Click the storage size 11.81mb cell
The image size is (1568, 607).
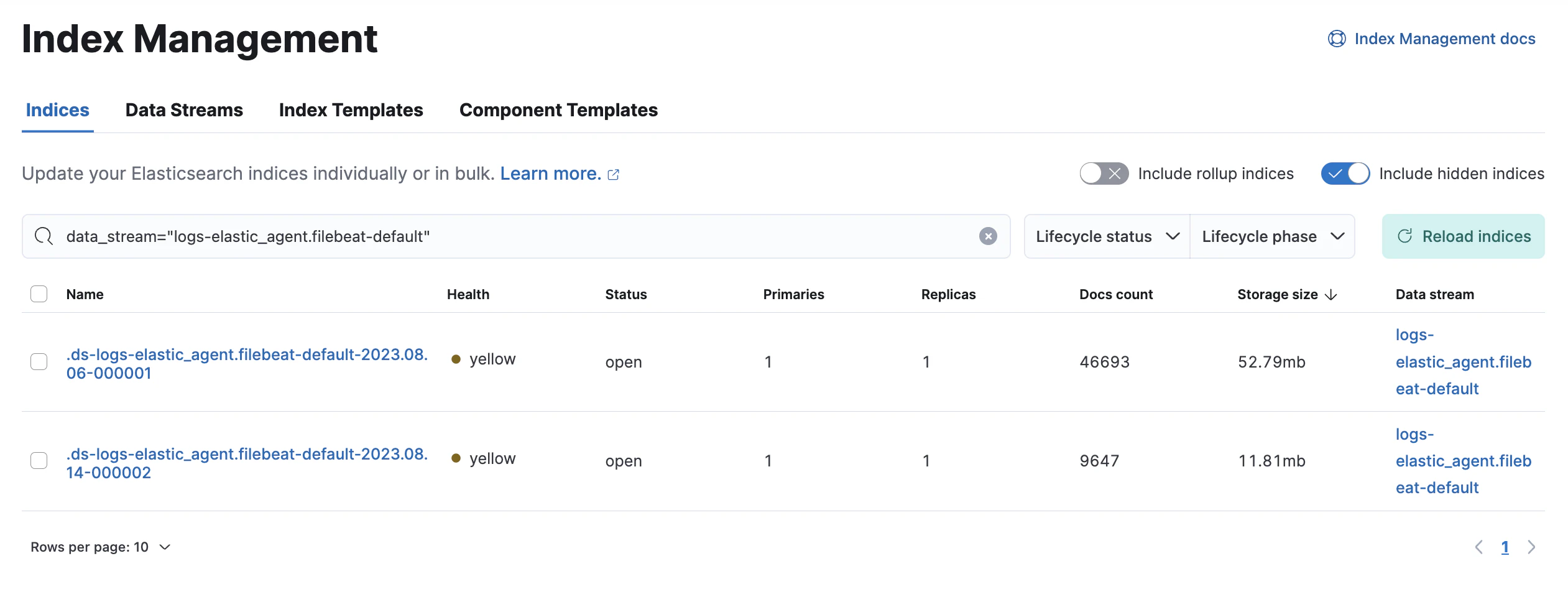pos(1271,461)
